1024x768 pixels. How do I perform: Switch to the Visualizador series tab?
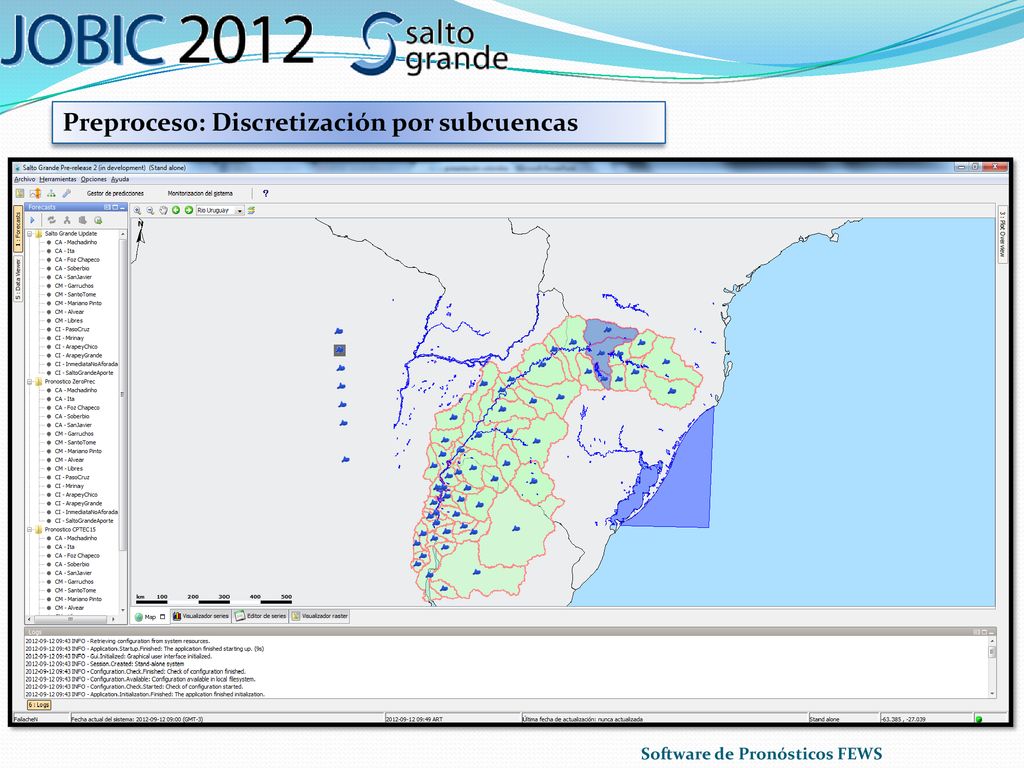[200, 616]
